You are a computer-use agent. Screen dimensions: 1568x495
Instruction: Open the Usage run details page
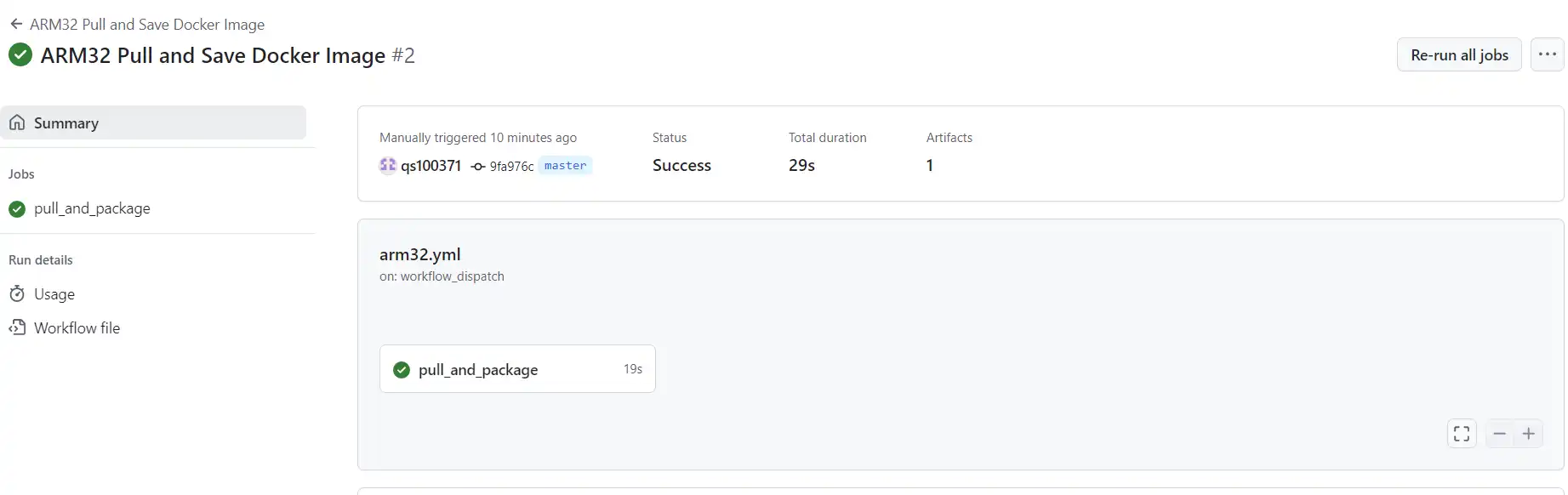(x=54, y=294)
